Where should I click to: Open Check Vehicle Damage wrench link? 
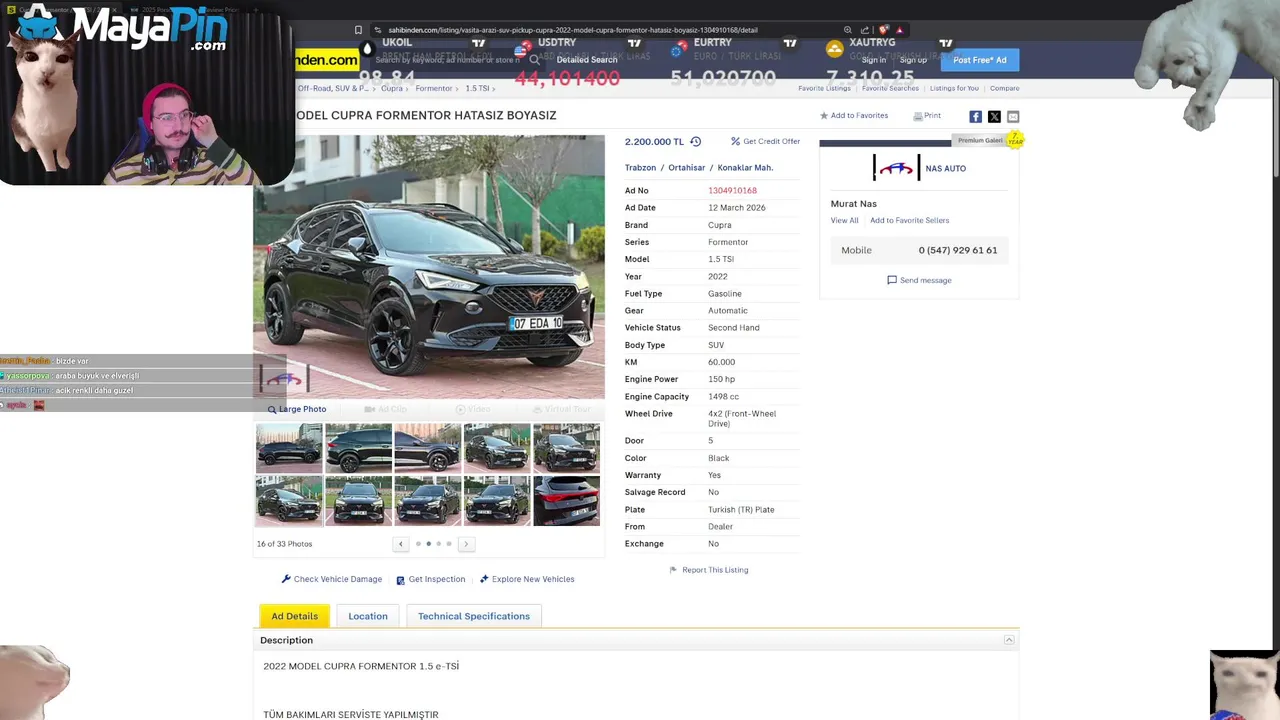(332, 579)
